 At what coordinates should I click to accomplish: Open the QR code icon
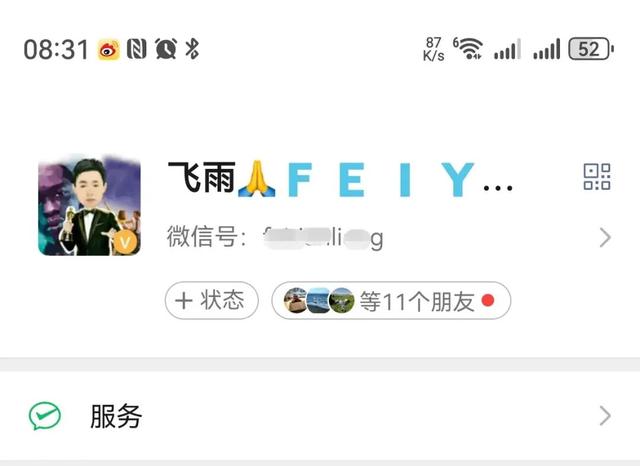[x=597, y=177]
